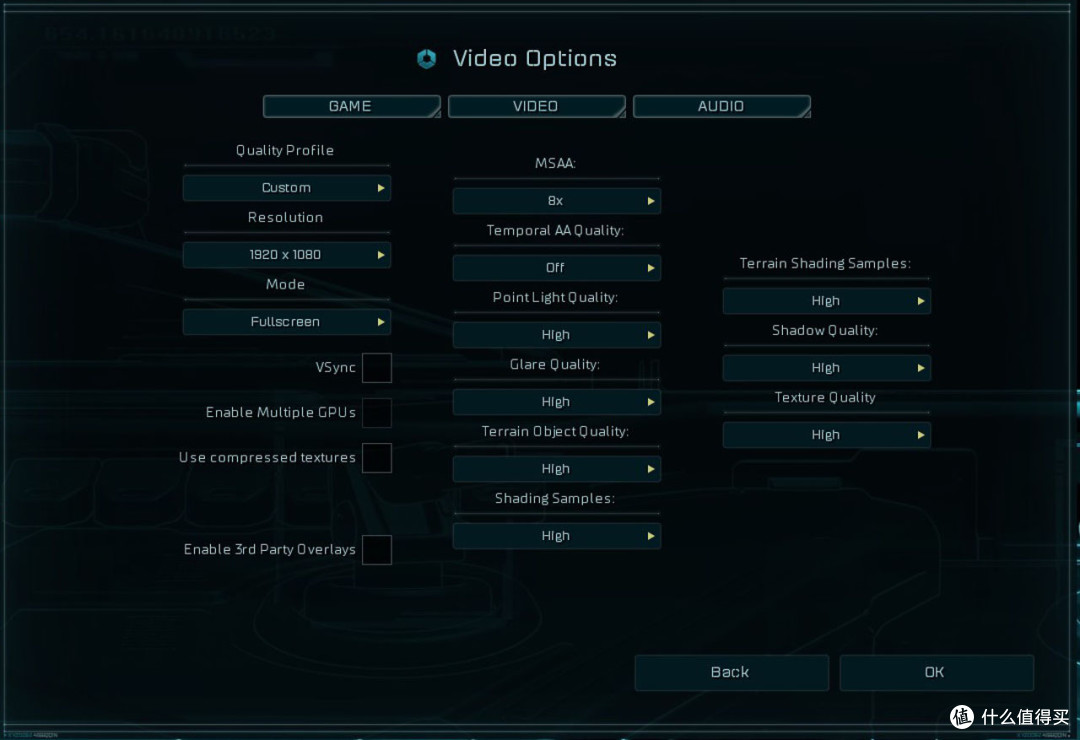This screenshot has width=1080, height=740.
Task: Click the Shading Samples arrow icon
Action: [651, 535]
